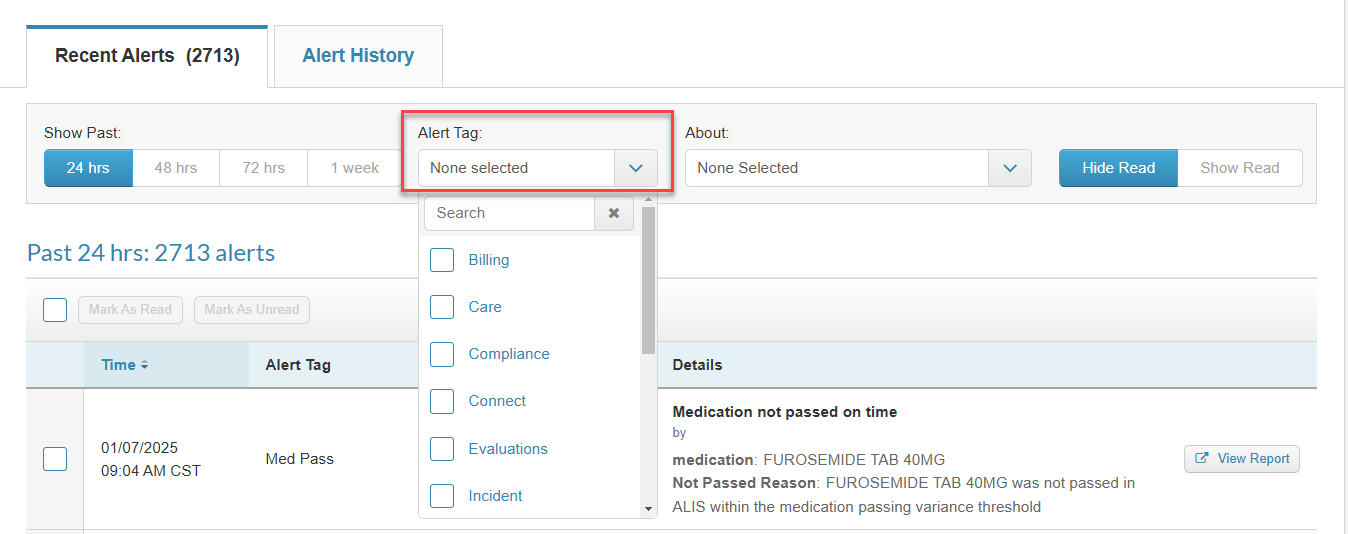Click the Show Read button

(1239, 168)
